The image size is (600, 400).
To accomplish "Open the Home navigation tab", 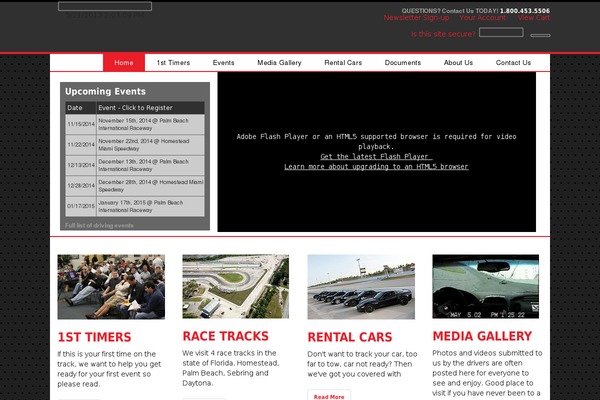I will point(124,62).
